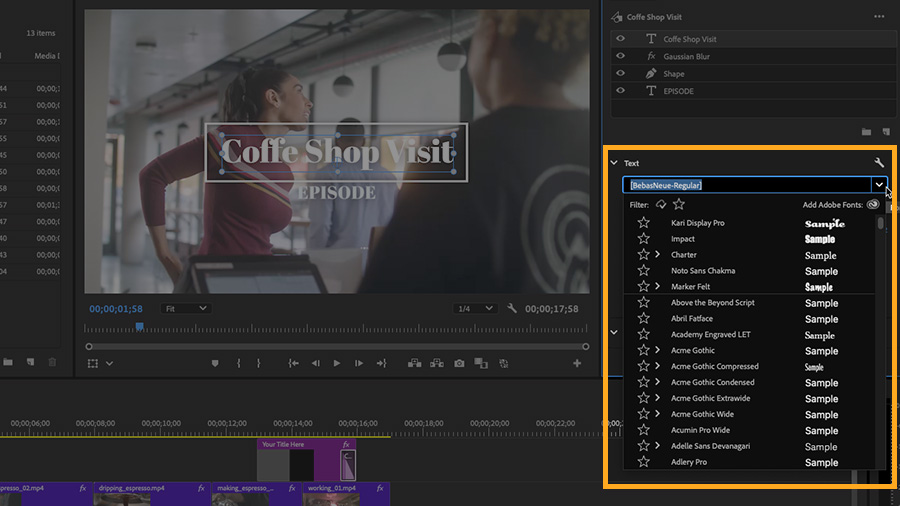Click the Go to In point button
This screenshot has width=900, height=506.
[293, 363]
